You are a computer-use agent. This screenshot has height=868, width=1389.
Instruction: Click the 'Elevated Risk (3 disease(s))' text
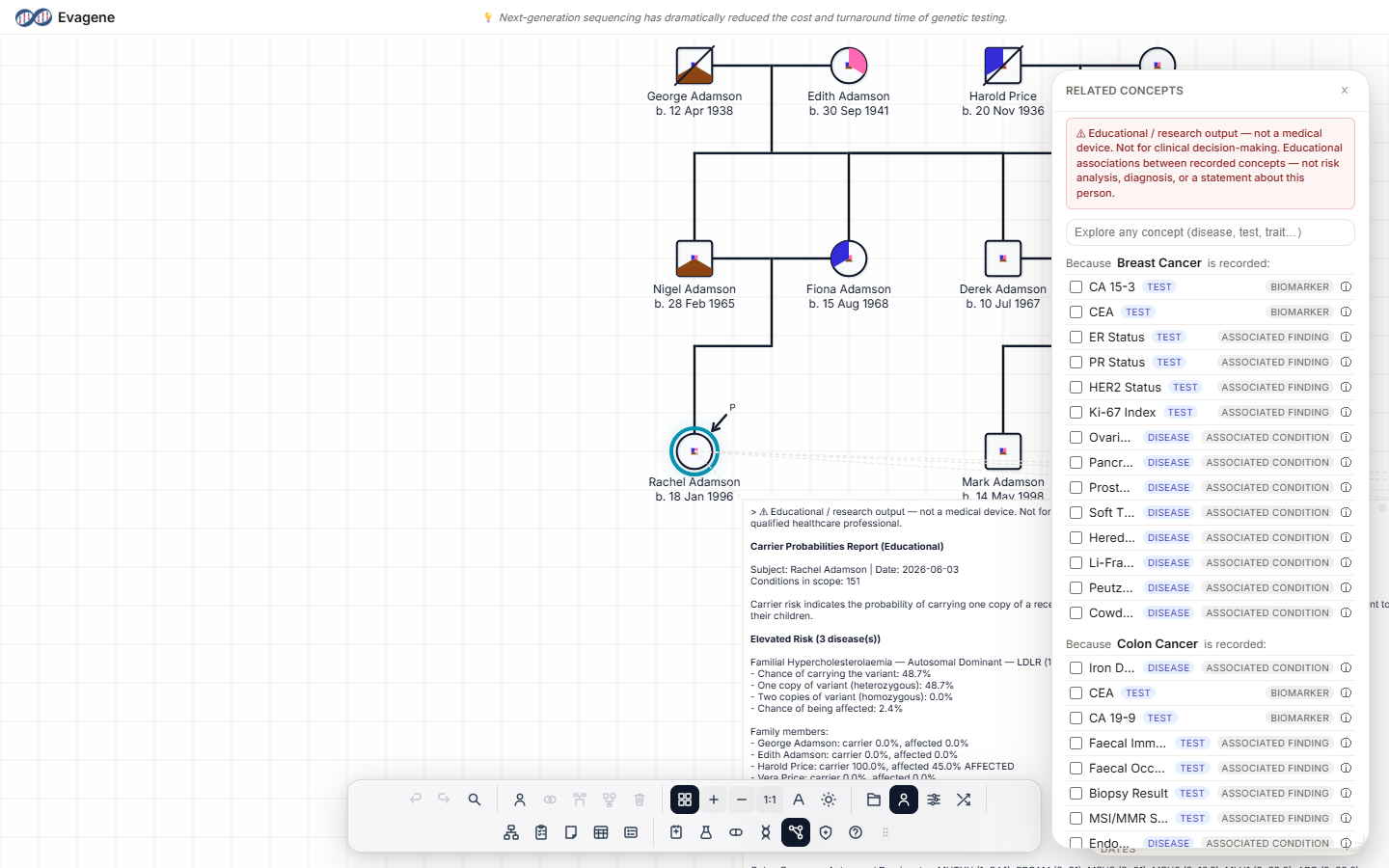(815, 639)
